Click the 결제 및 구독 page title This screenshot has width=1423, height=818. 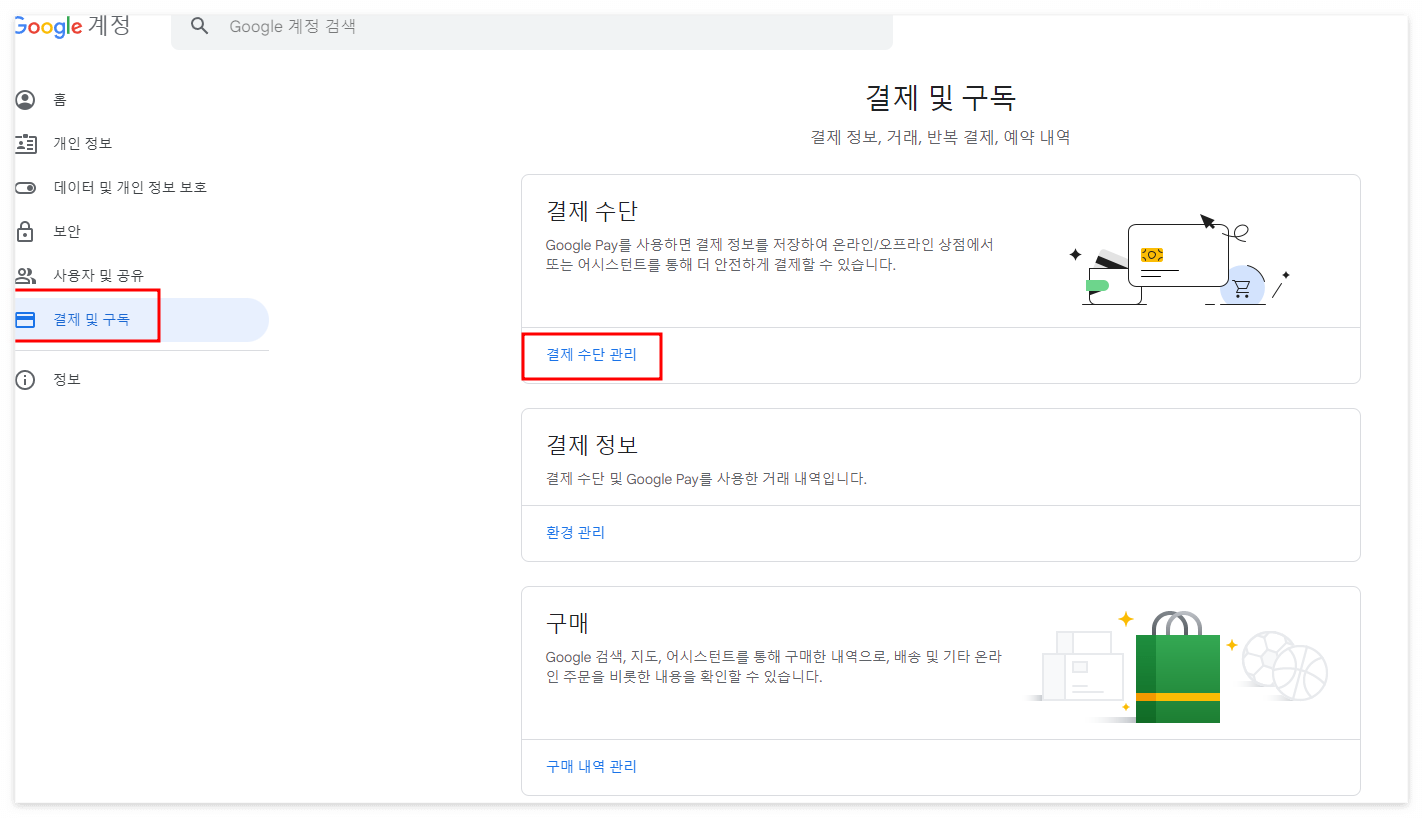[941, 98]
